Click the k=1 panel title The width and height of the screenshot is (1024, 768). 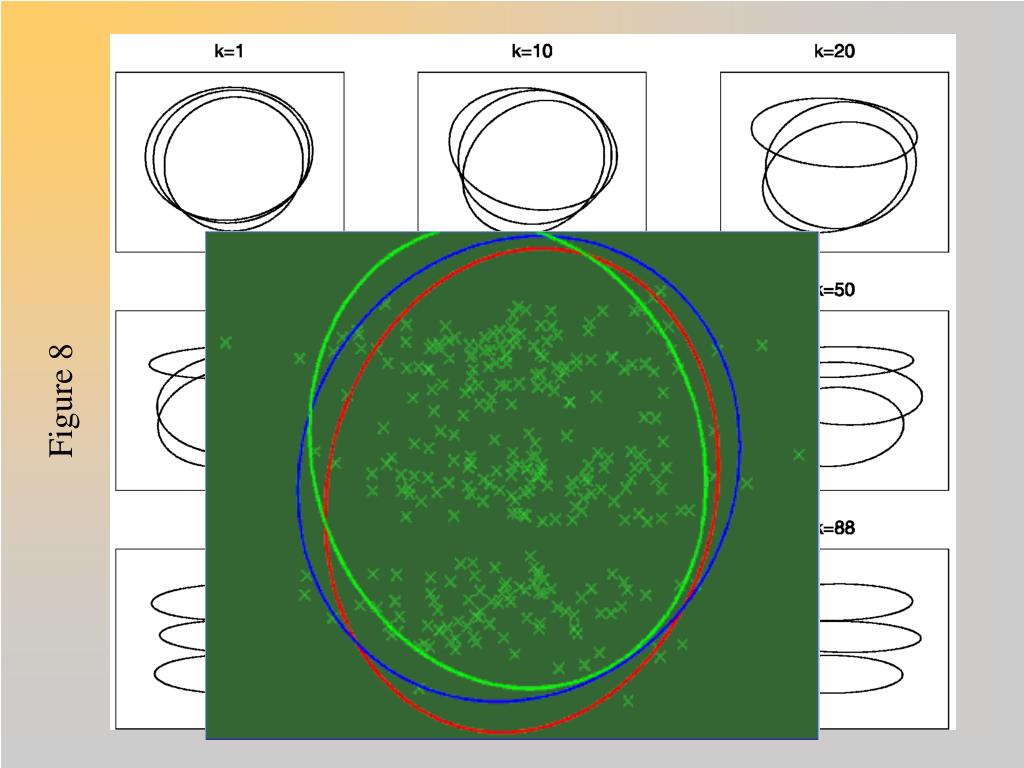tap(229, 51)
